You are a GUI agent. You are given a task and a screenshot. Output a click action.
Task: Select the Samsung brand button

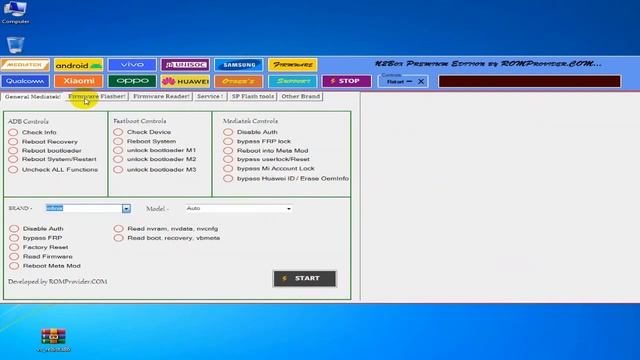[x=239, y=65]
